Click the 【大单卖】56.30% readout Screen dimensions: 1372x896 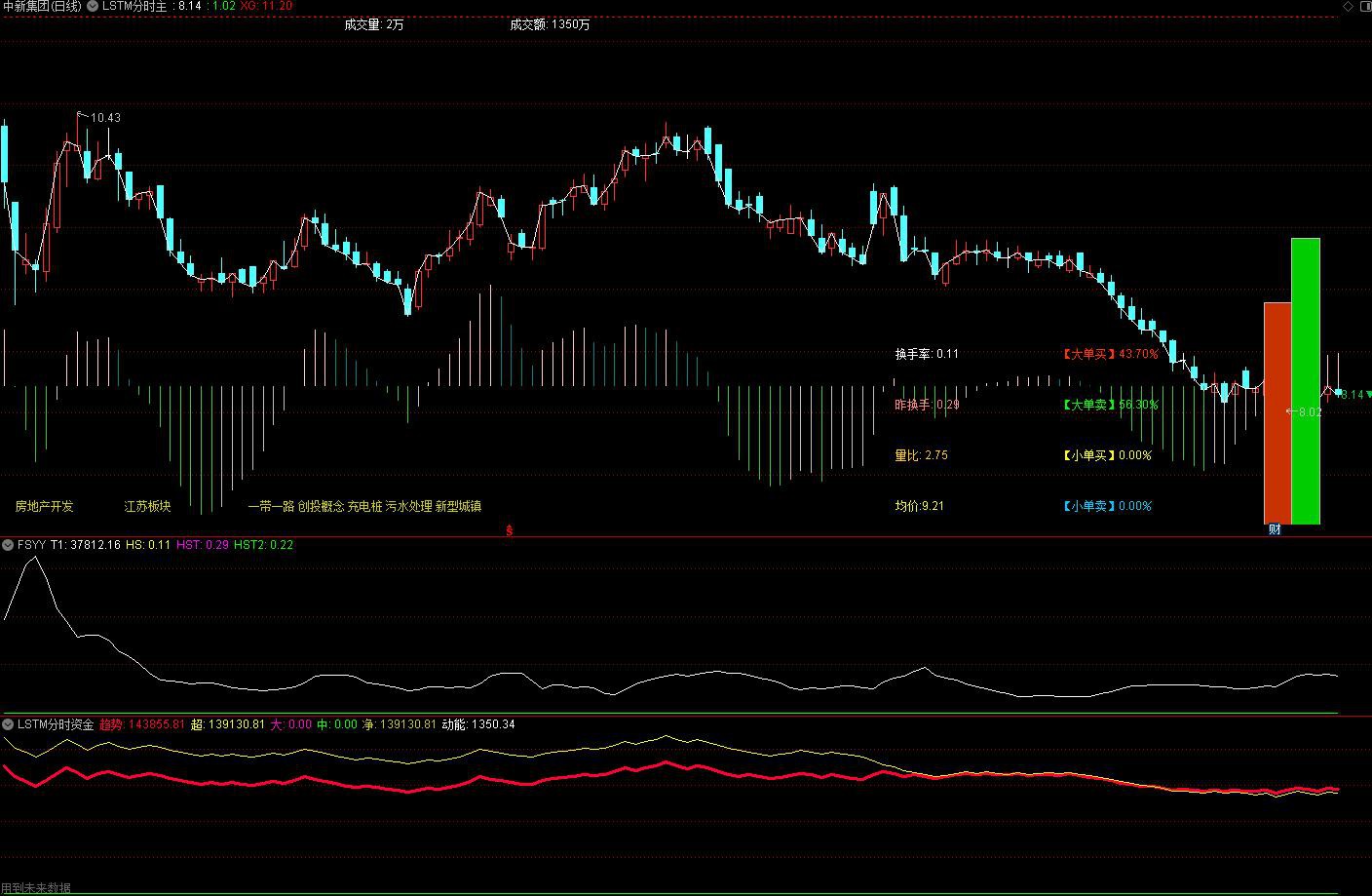point(1110,405)
